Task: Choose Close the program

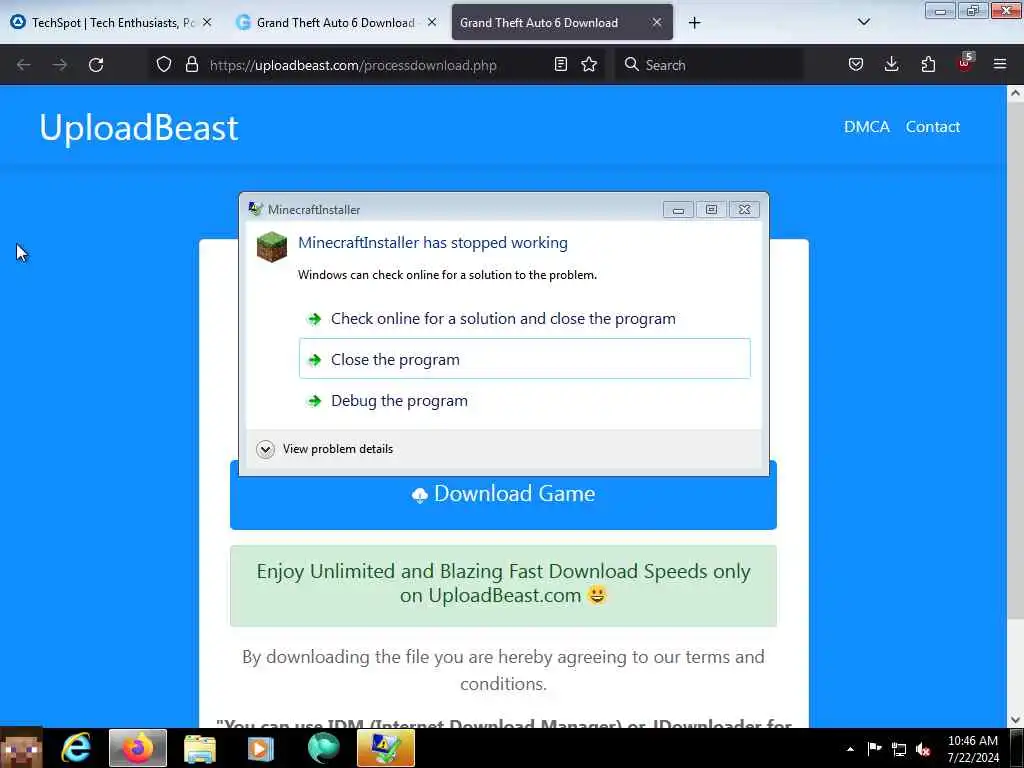Action: 524,359
